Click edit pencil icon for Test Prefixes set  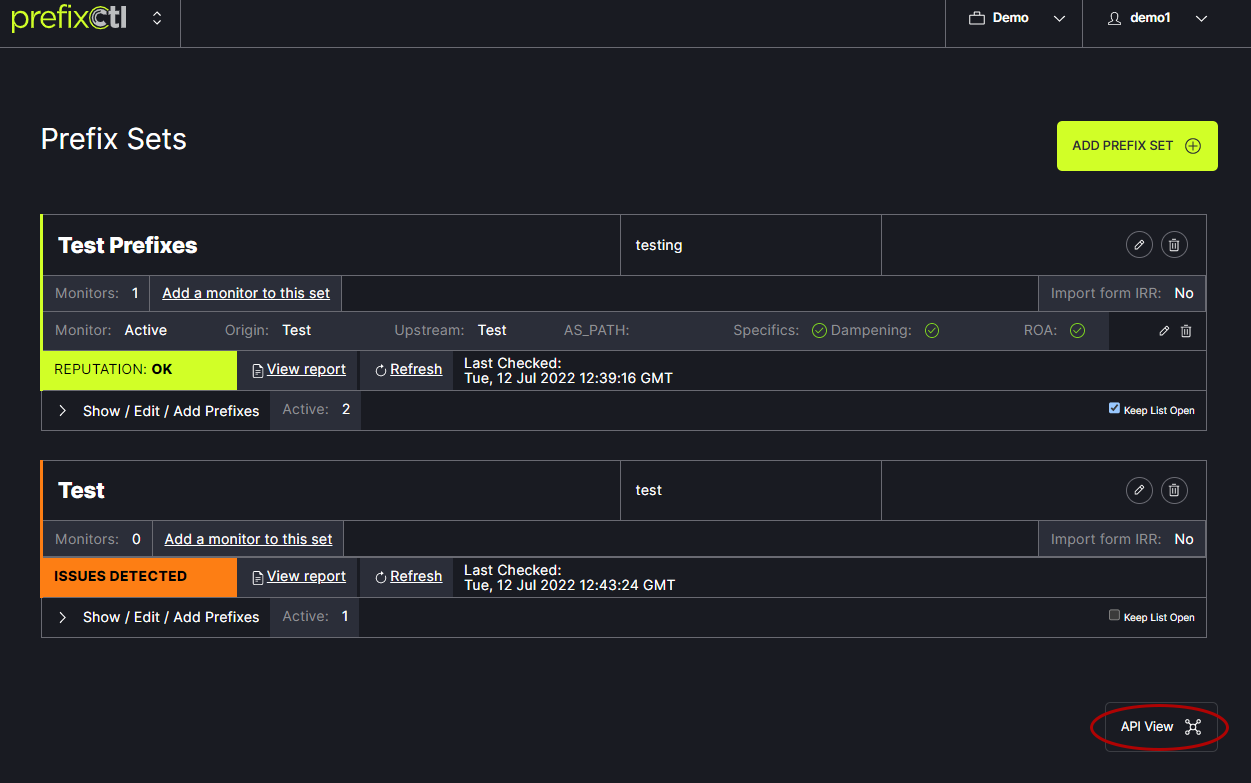point(1139,245)
